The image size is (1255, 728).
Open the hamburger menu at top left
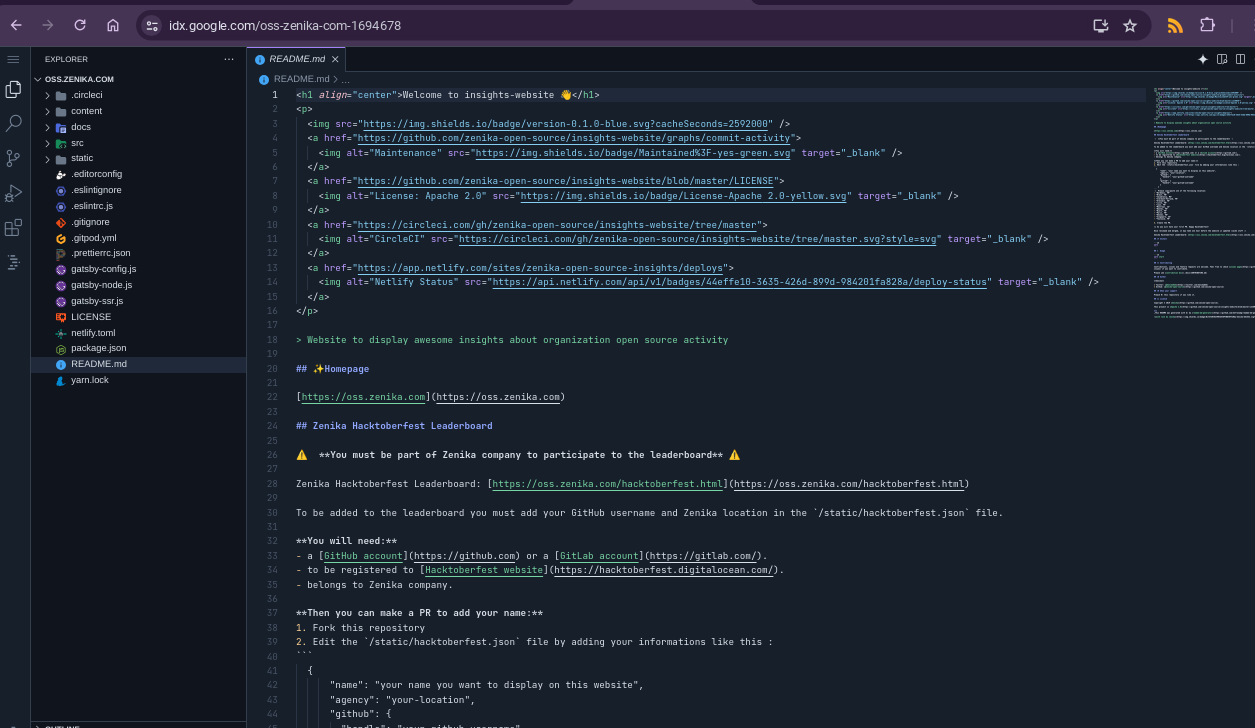coord(13,57)
